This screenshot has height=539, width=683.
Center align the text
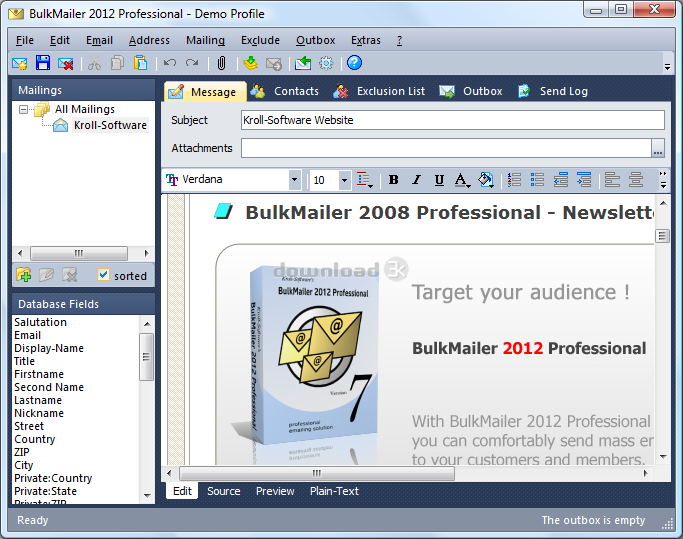click(636, 180)
